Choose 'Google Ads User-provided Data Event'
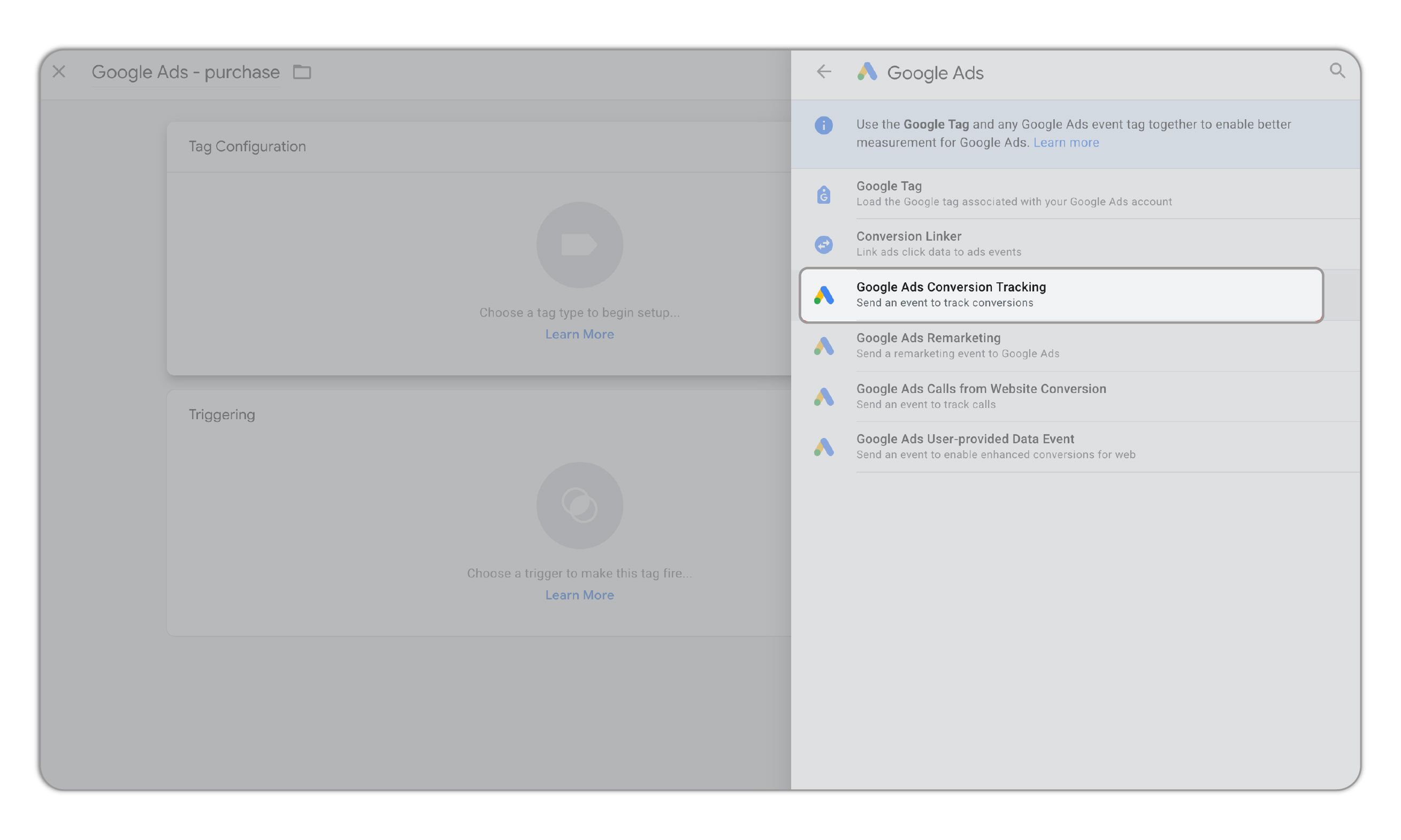The width and height of the screenshot is (1401, 840). (x=1075, y=446)
